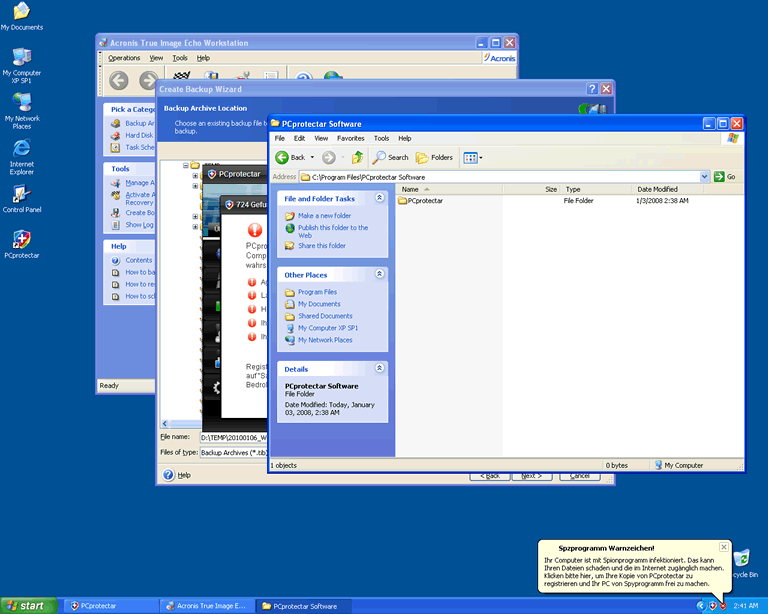Viewport: 768px width, 614px height.
Task: Collapse the File and Folder Tasks section
Action: click(380, 199)
